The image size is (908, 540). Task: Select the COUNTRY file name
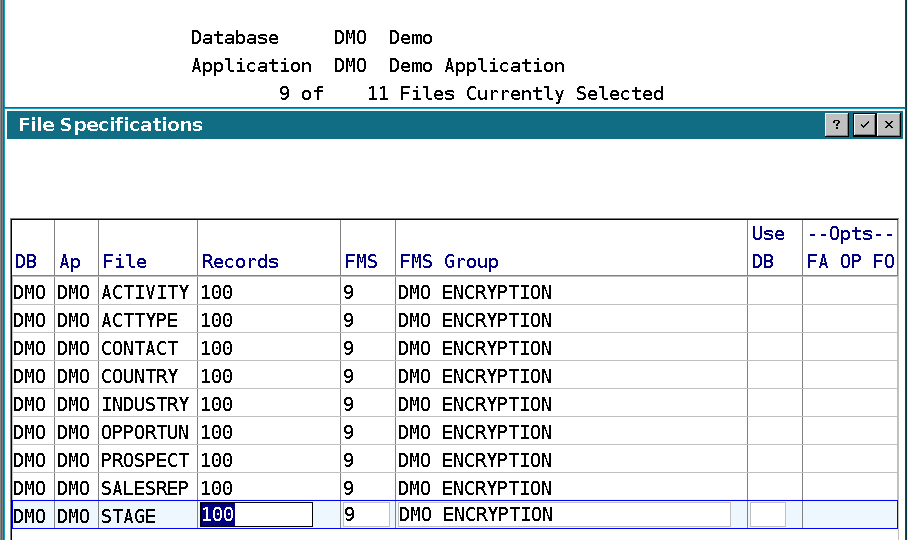[x=140, y=376]
